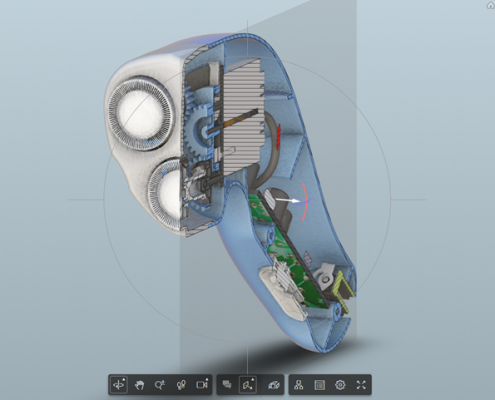Open Camera interactions tool
495x400 pixels.
pos(202,385)
